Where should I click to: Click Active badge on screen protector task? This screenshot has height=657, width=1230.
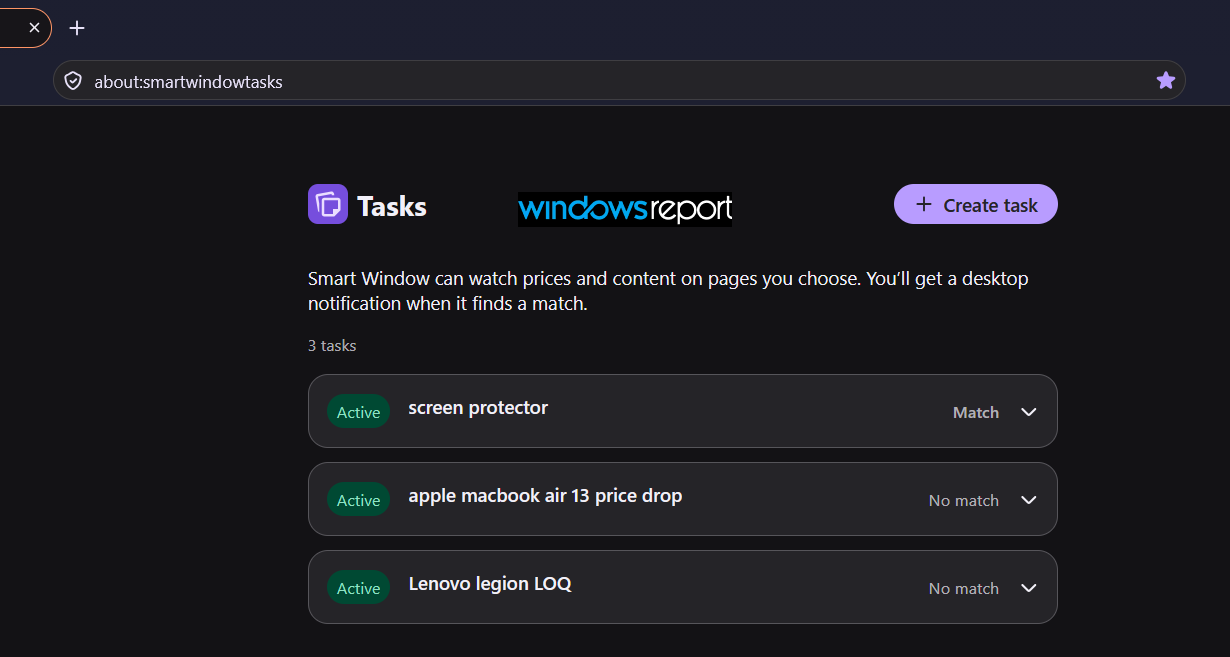(358, 412)
